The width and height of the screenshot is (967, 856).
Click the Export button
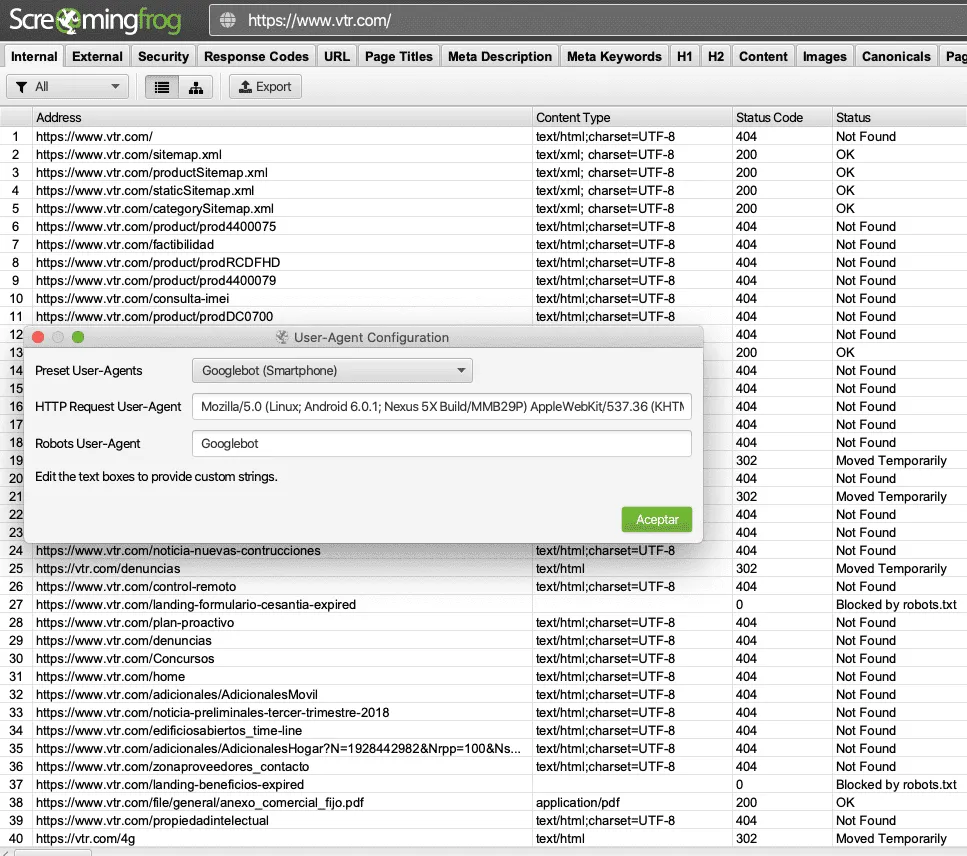(x=265, y=87)
